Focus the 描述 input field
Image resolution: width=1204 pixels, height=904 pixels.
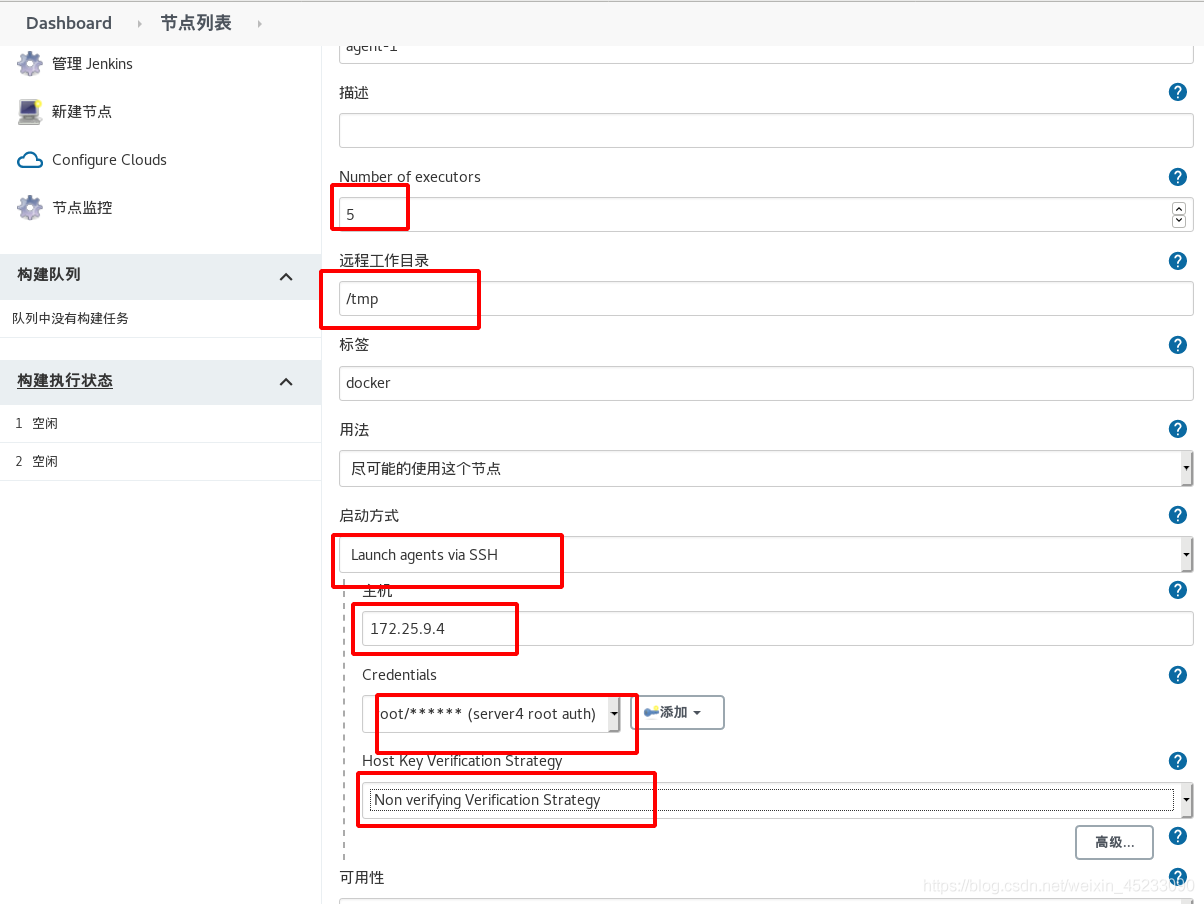coord(766,130)
